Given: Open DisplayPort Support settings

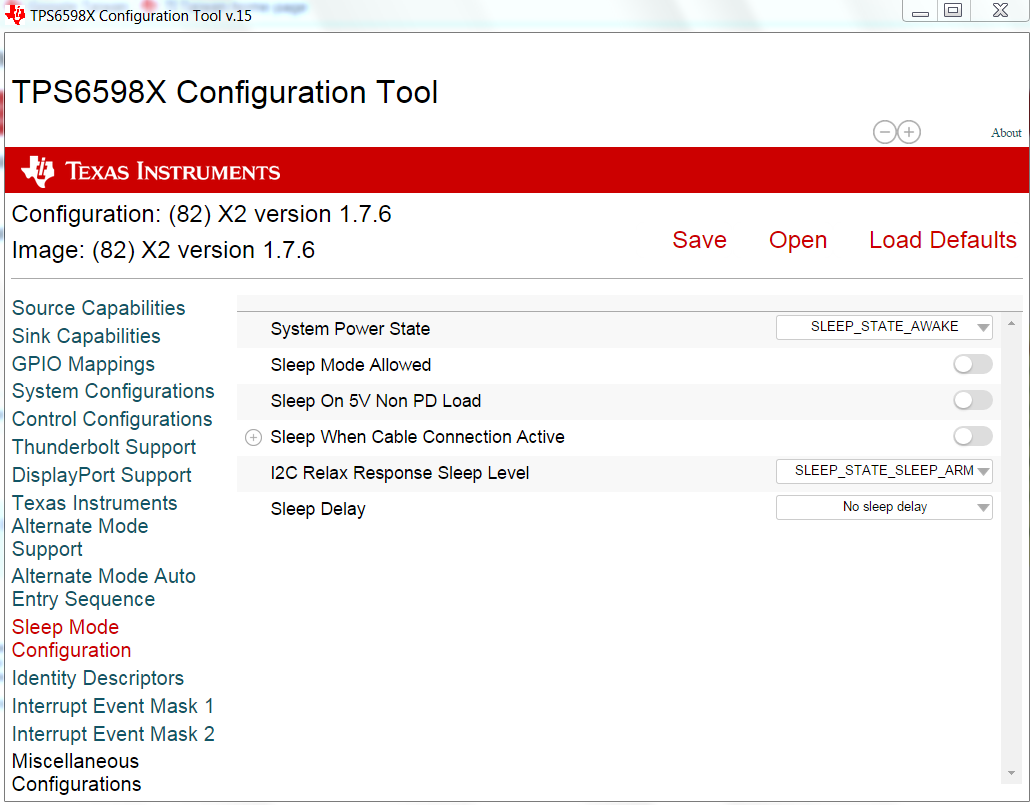Looking at the screenshot, I should pos(102,475).
